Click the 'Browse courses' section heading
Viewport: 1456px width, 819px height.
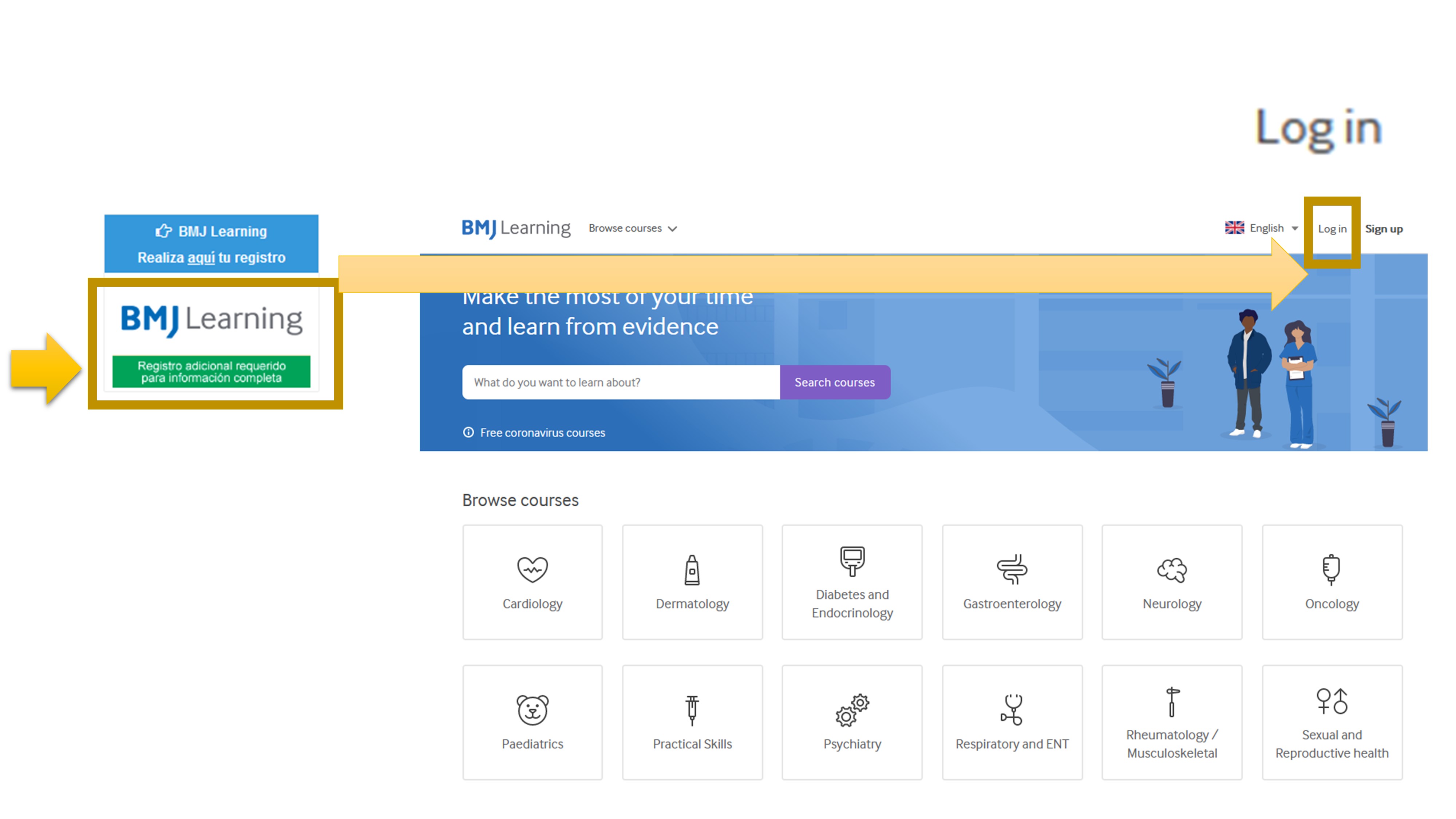520,500
